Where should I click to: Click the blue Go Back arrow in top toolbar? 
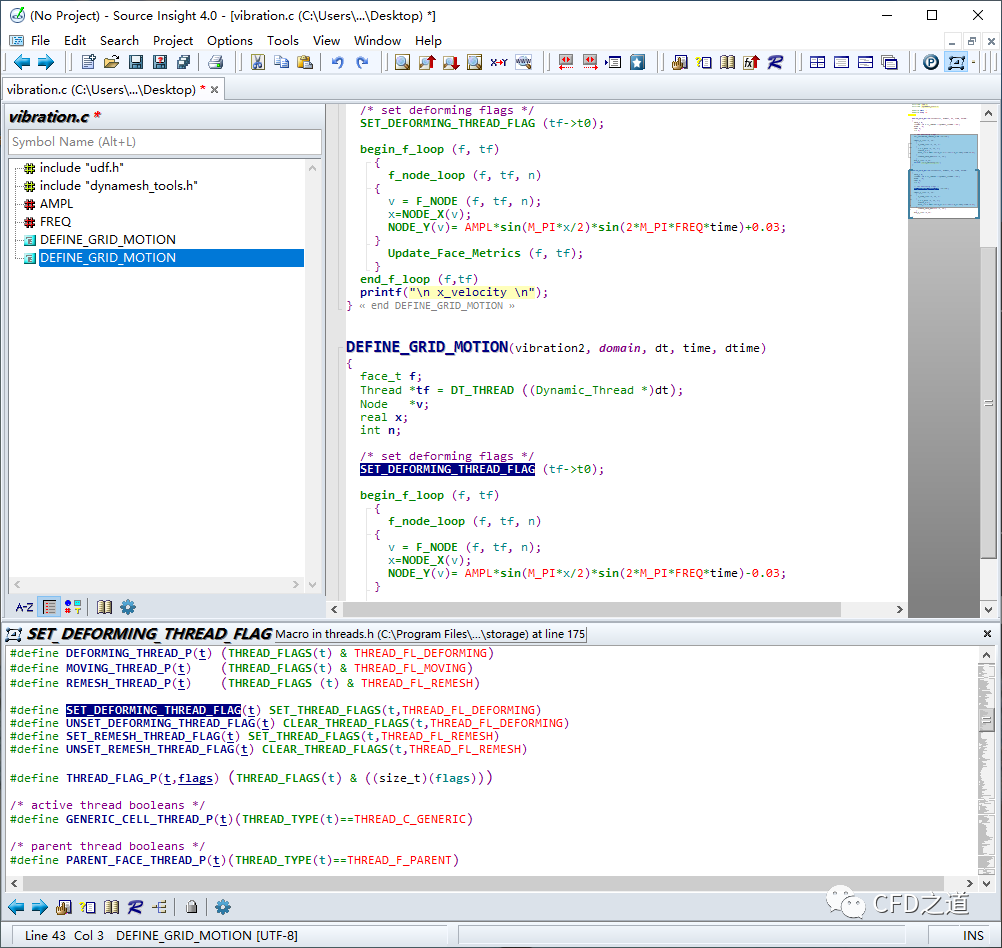21,62
